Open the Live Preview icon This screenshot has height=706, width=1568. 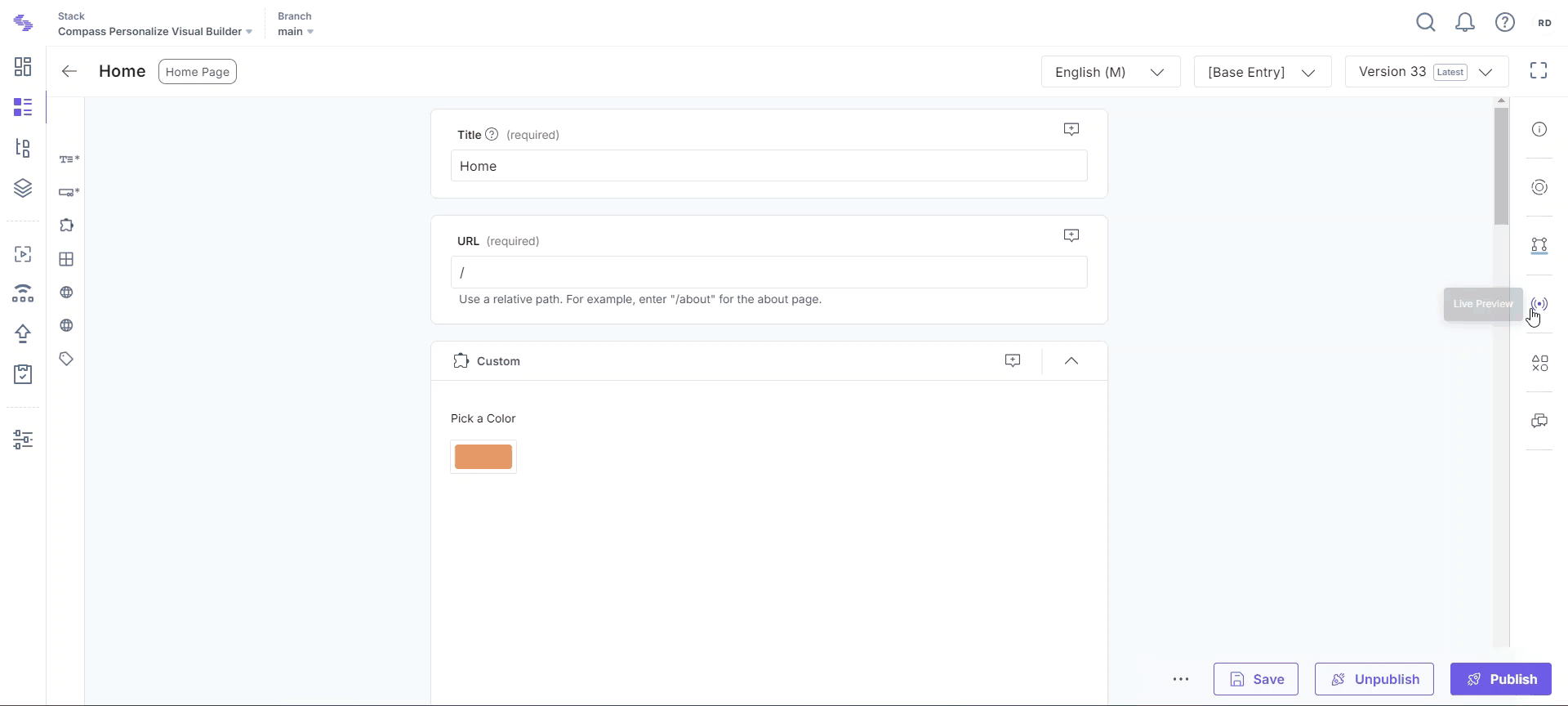pyautogui.click(x=1539, y=304)
